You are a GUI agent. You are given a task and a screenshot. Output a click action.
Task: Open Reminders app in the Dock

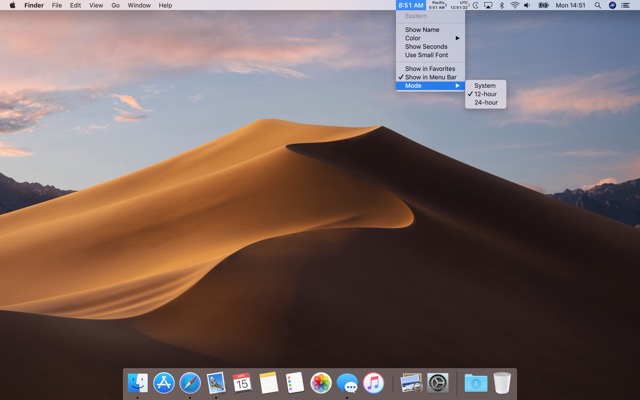point(295,383)
